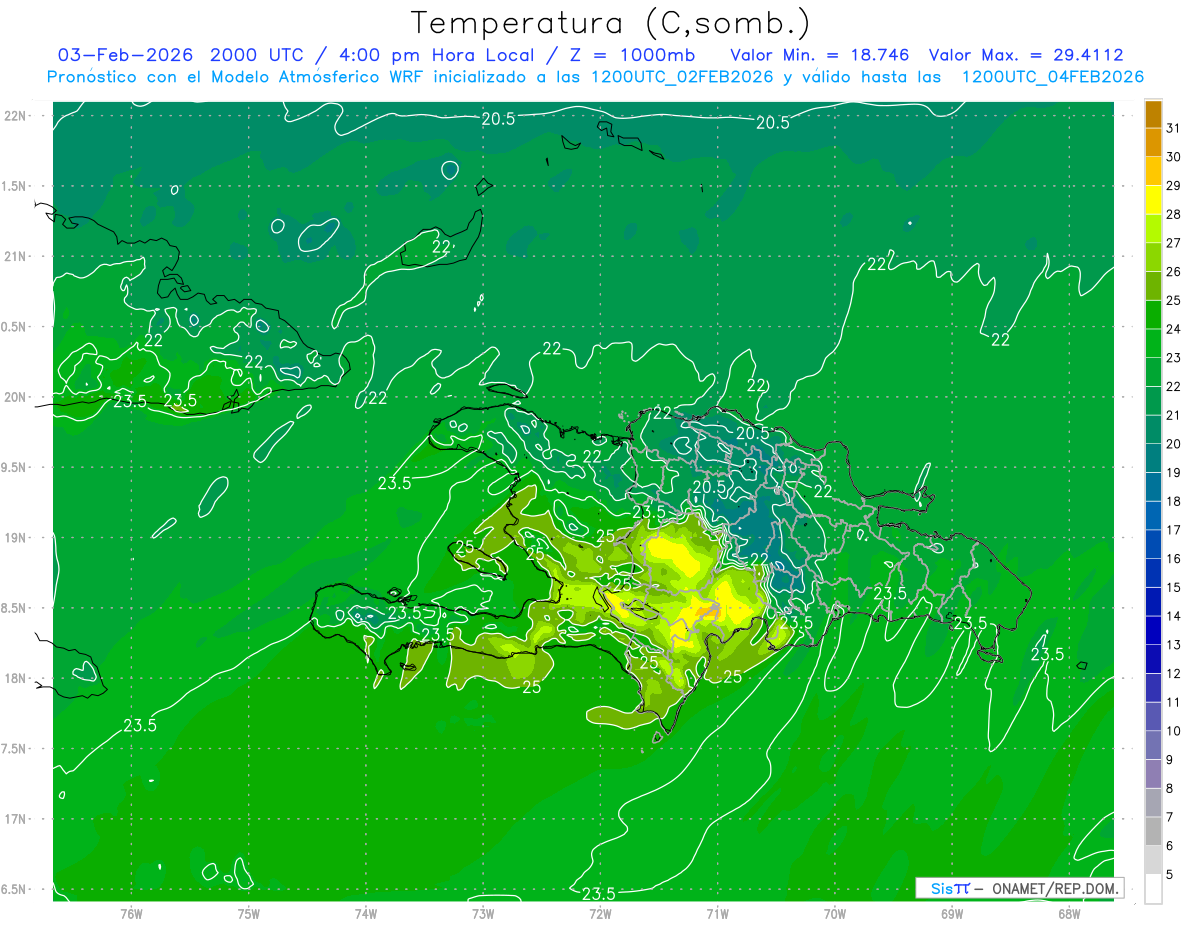Click the teal color bar segment between 19 and 20
This screenshot has width=1200, height=927.
(x=1153, y=458)
